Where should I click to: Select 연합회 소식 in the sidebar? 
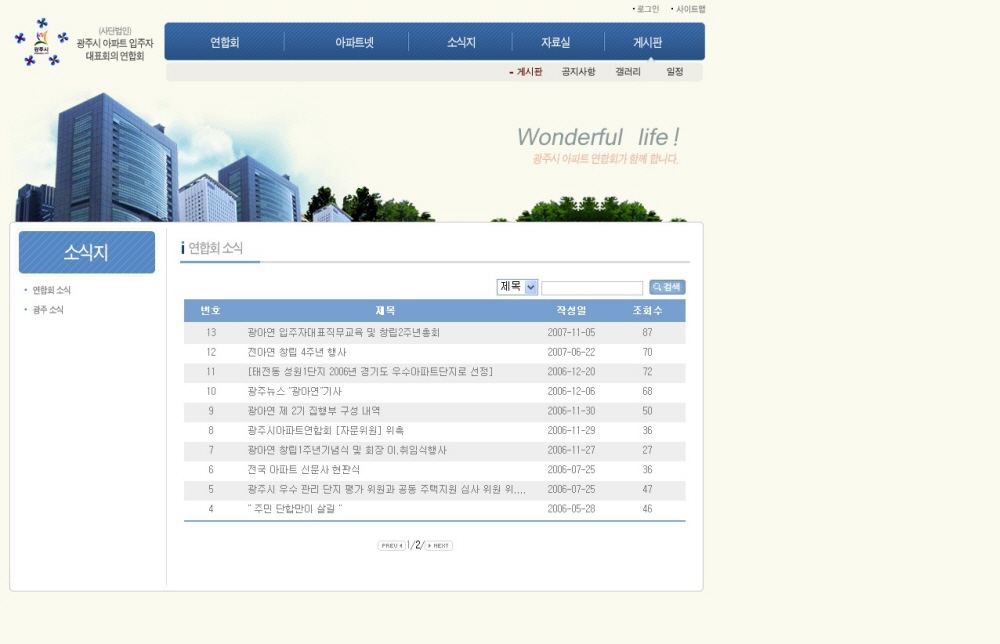tap(51, 290)
